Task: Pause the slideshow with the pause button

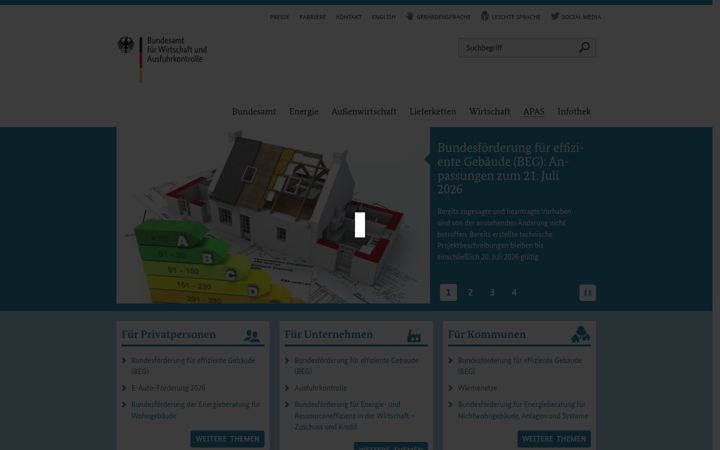Action: (x=587, y=292)
